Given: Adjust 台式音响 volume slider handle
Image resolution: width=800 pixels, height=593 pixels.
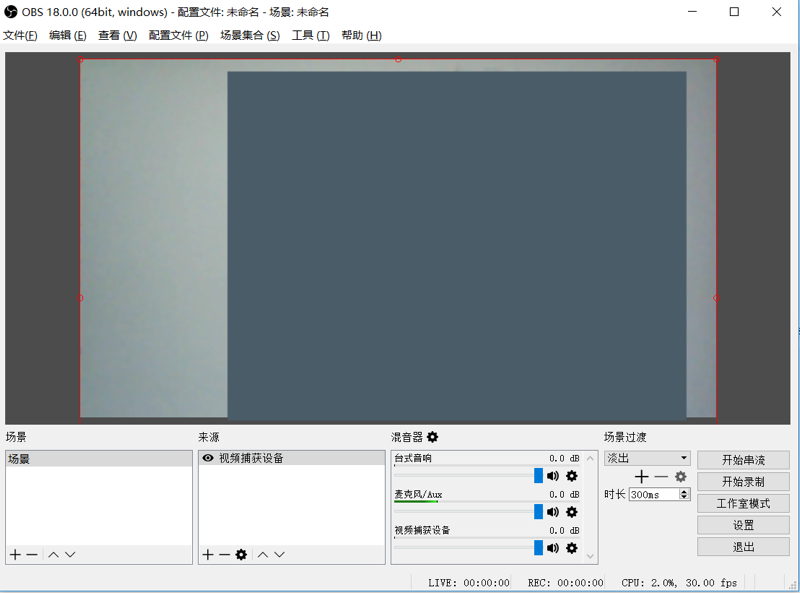Looking at the screenshot, I should click(x=538, y=476).
